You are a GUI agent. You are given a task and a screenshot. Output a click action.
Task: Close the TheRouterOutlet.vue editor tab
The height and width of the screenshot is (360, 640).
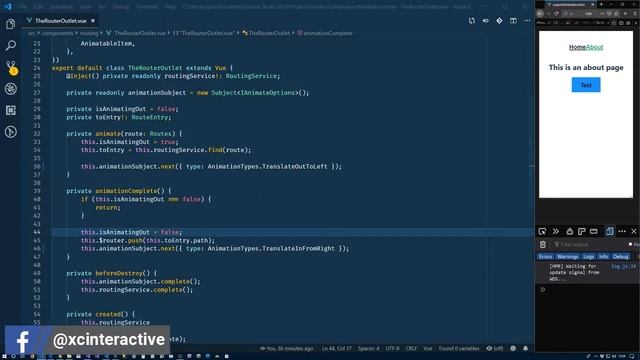pyautogui.click(x=93, y=20)
